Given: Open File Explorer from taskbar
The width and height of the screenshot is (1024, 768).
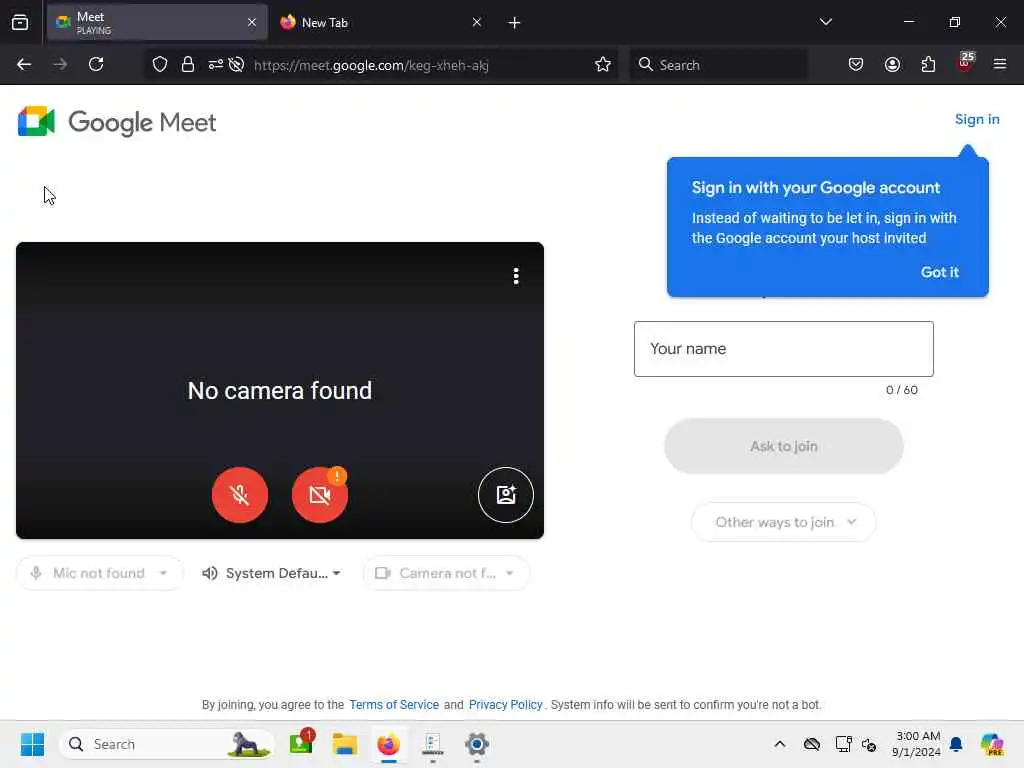Looking at the screenshot, I should pyautogui.click(x=344, y=744).
